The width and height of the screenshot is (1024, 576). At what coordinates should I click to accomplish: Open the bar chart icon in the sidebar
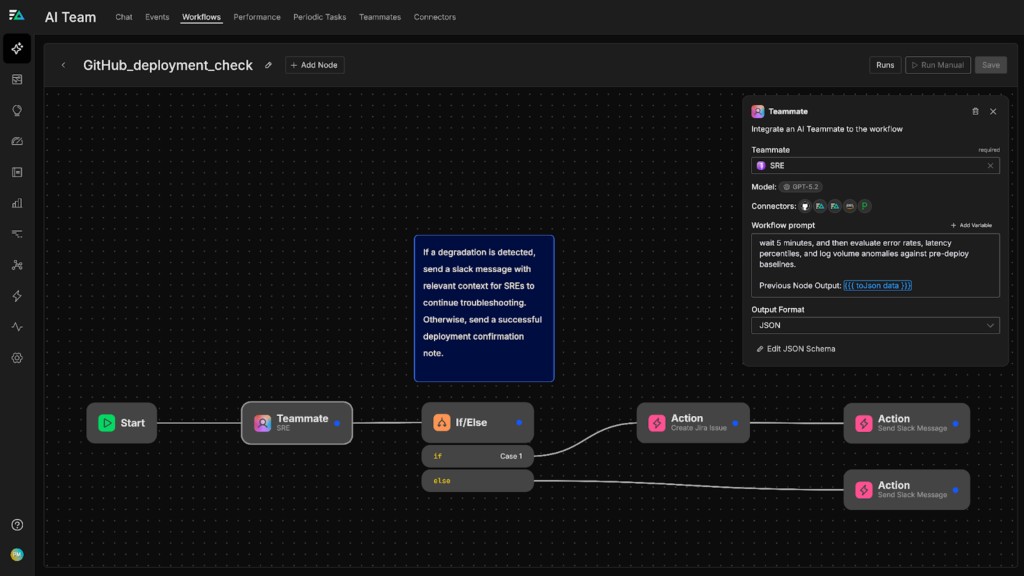click(17, 203)
